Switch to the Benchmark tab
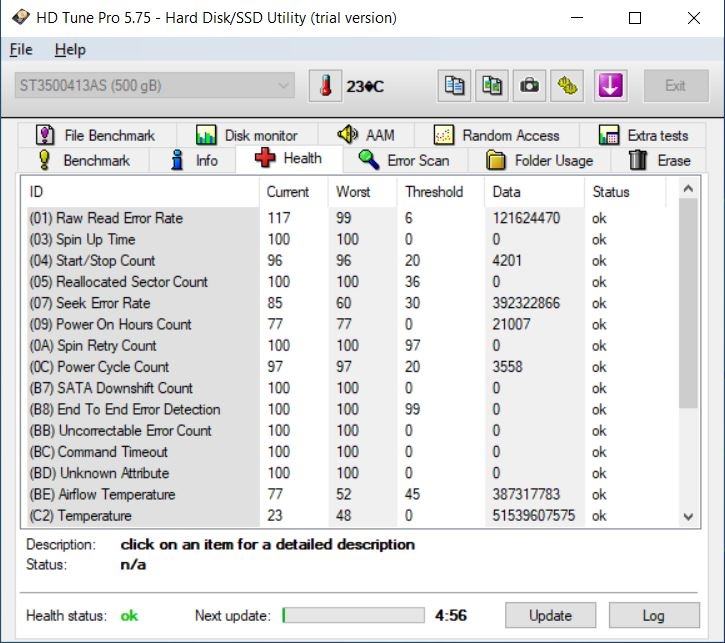Viewport: 725px width, 643px height. tap(84, 160)
